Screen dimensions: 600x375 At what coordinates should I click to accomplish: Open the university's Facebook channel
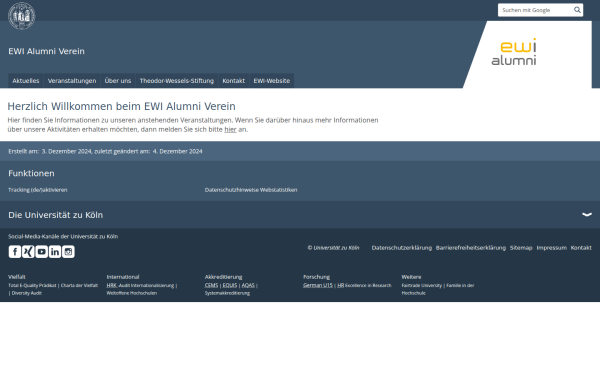tap(15, 252)
